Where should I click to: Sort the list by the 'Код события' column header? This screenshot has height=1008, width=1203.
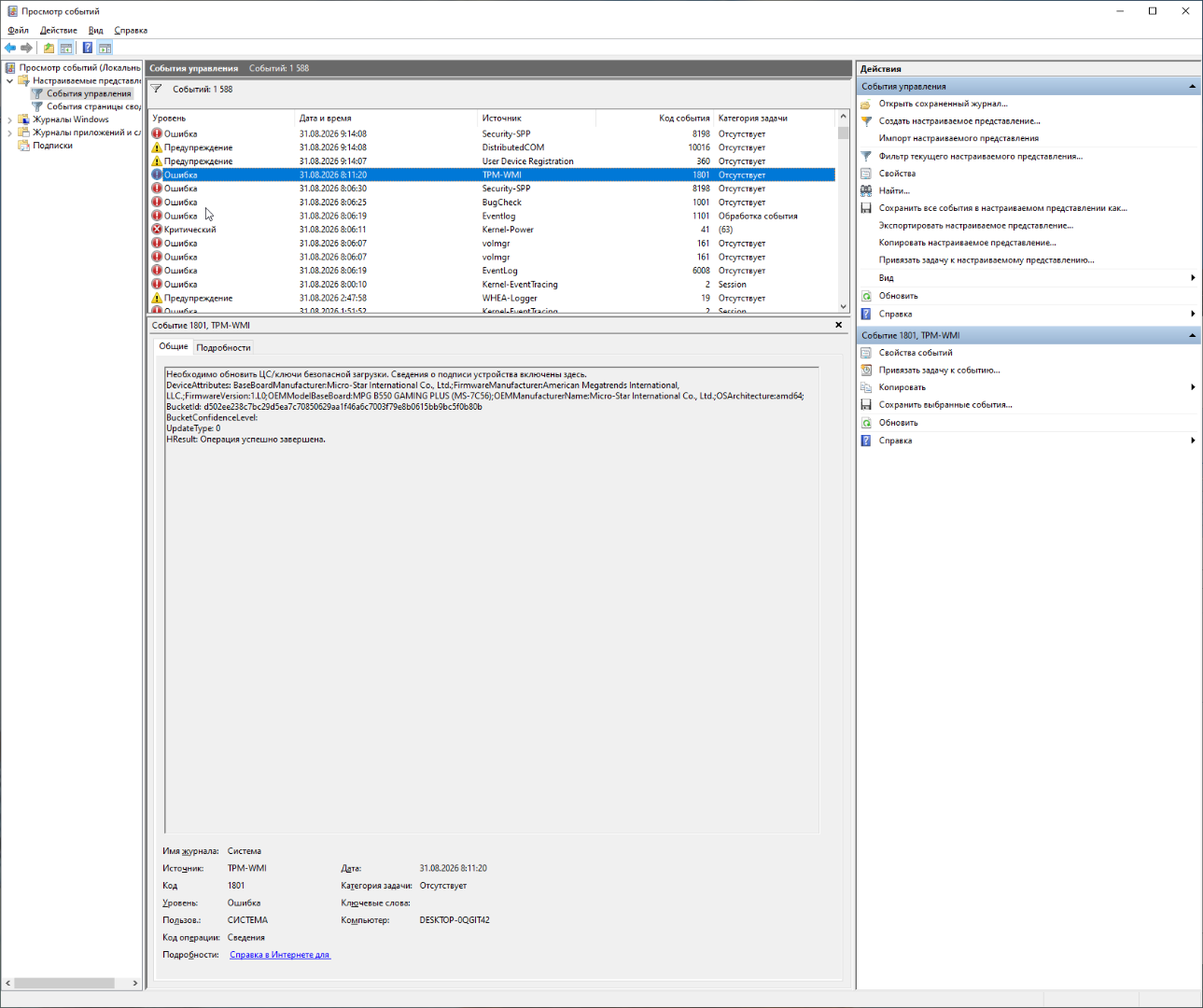pyautogui.click(x=684, y=119)
